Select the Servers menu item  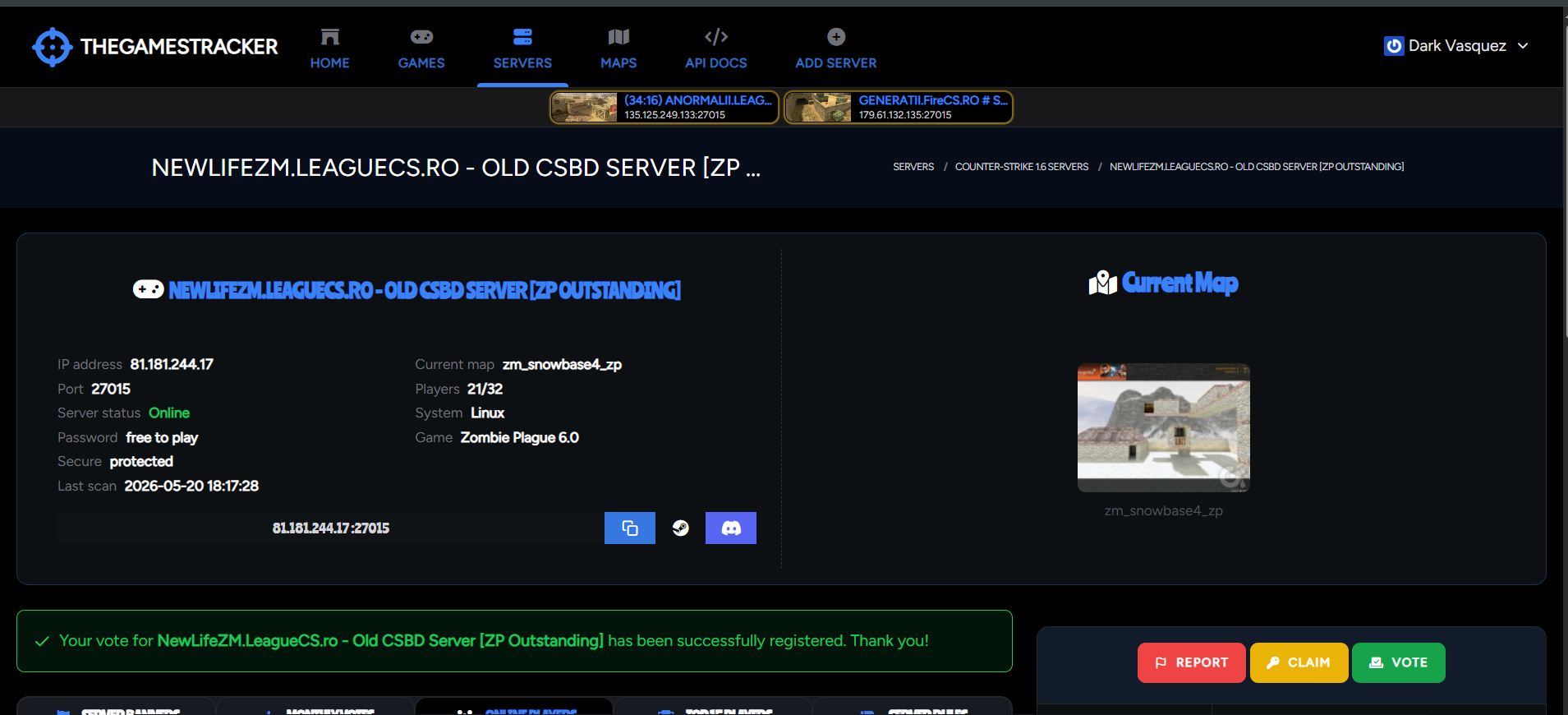[522, 48]
